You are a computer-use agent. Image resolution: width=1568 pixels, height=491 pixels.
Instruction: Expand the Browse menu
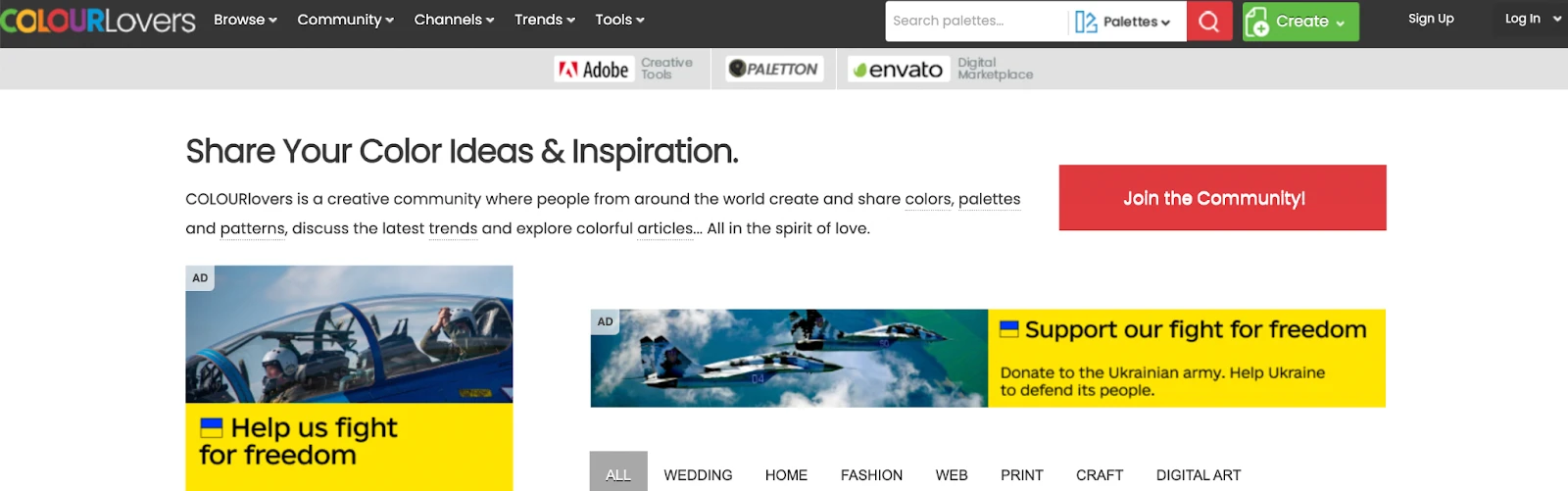[x=245, y=20]
